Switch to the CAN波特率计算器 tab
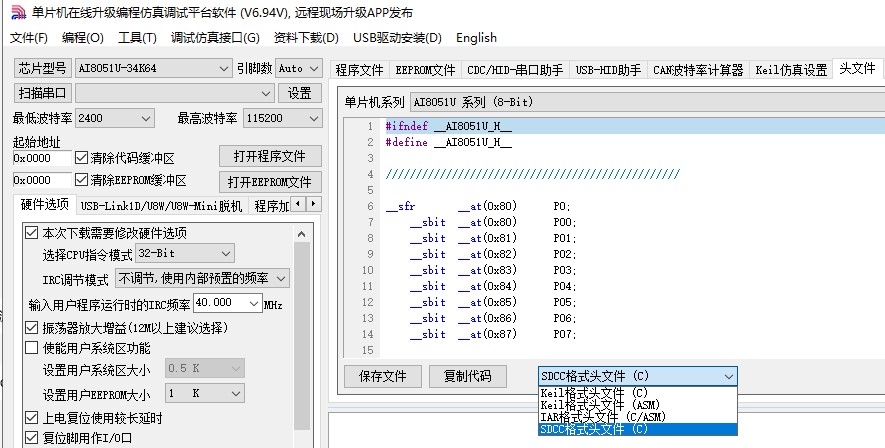The width and height of the screenshot is (885, 448). (x=698, y=70)
